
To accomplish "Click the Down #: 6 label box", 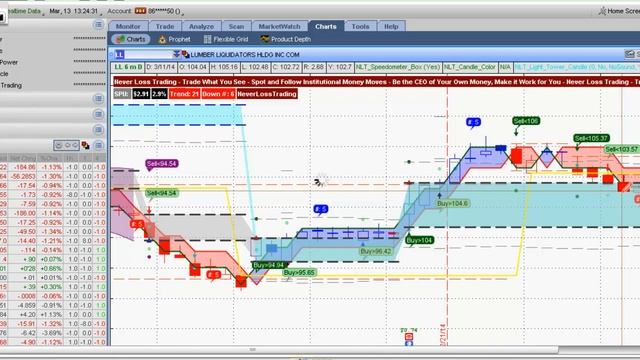I will tap(218, 94).
